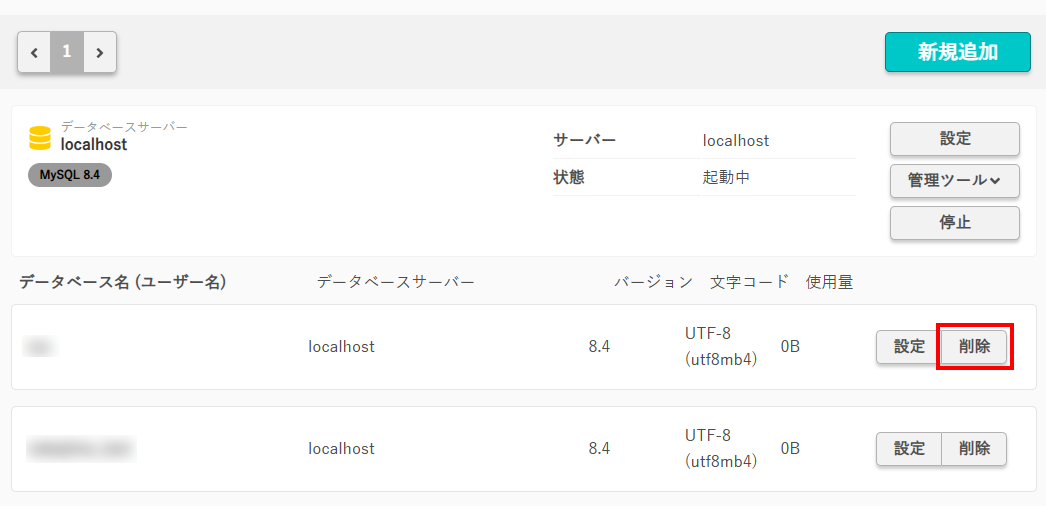Open server 設定 for localhost
Screen dimensions: 1046x506
click(x=954, y=139)
